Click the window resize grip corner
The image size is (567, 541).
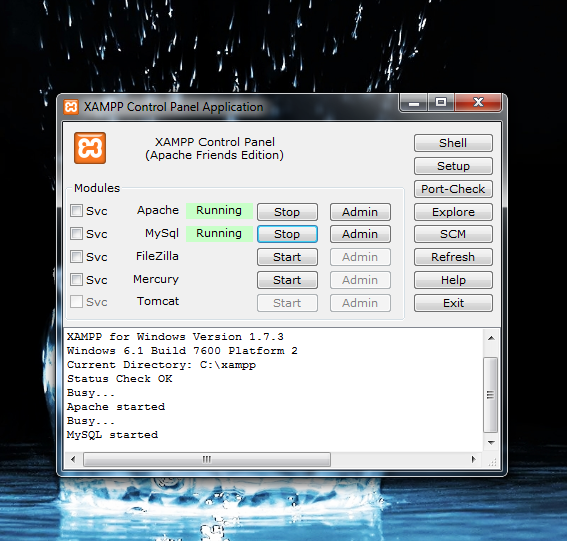point(492,462)
